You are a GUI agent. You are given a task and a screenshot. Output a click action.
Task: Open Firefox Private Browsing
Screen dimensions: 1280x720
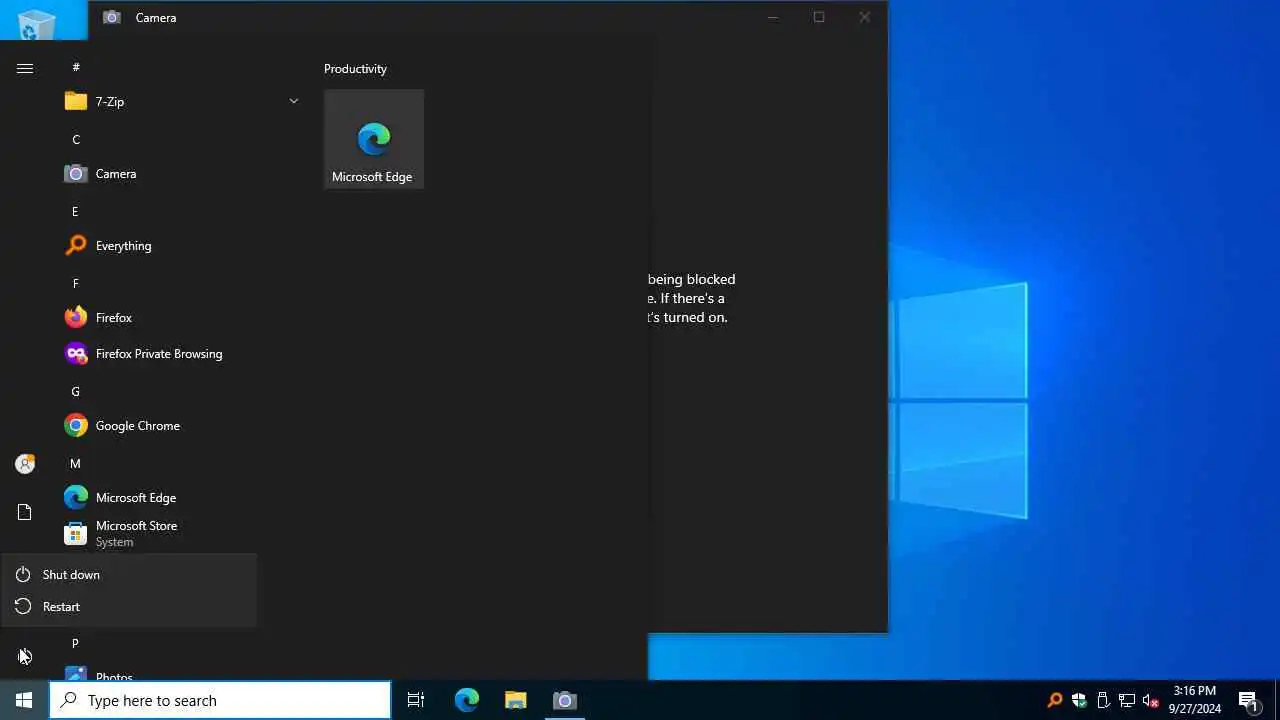pos(182,354)
